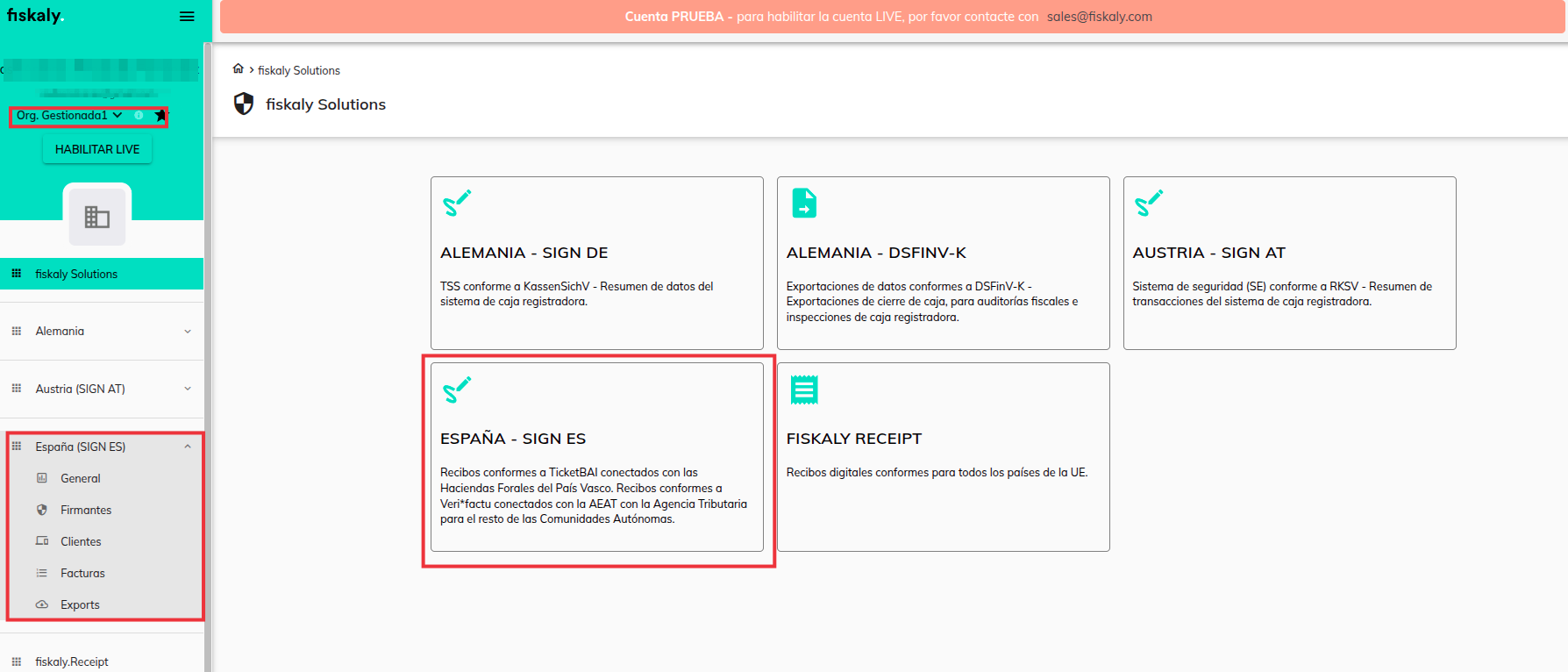This screenshot has height=672, width=1568.
Task: Click the Firmantes shield icon
Action: pyautogui.click(x=42, y=510)
